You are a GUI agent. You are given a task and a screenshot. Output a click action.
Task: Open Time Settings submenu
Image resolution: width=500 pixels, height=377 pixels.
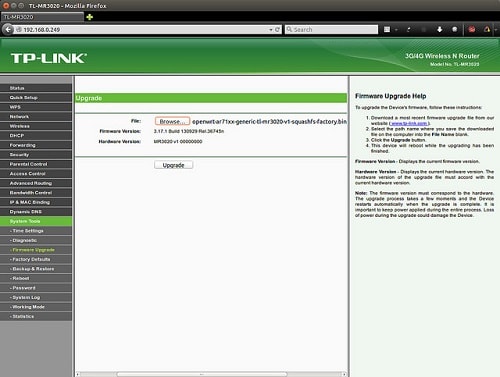point(36,231)
